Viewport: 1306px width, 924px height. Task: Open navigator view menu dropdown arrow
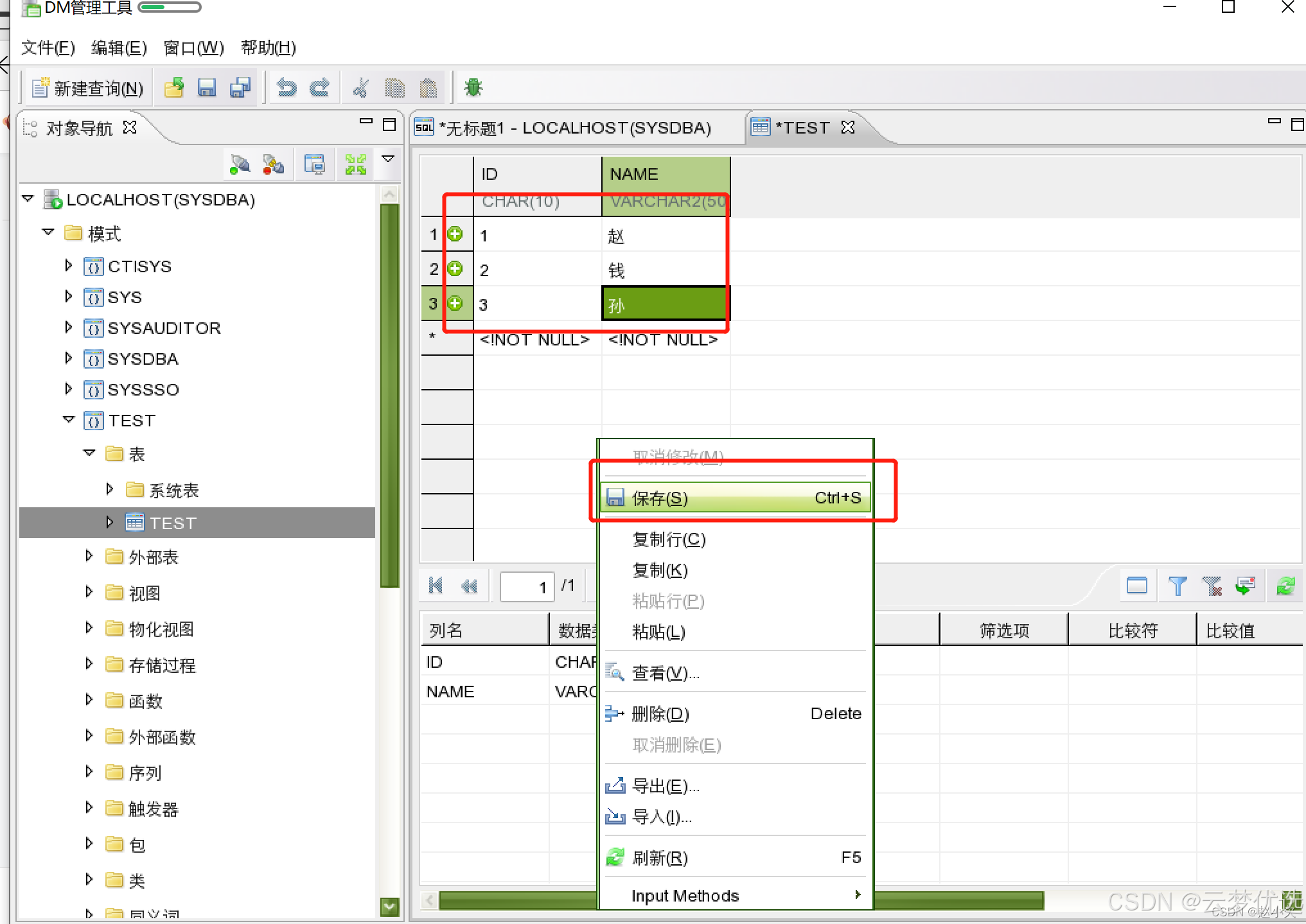[388, 159]
